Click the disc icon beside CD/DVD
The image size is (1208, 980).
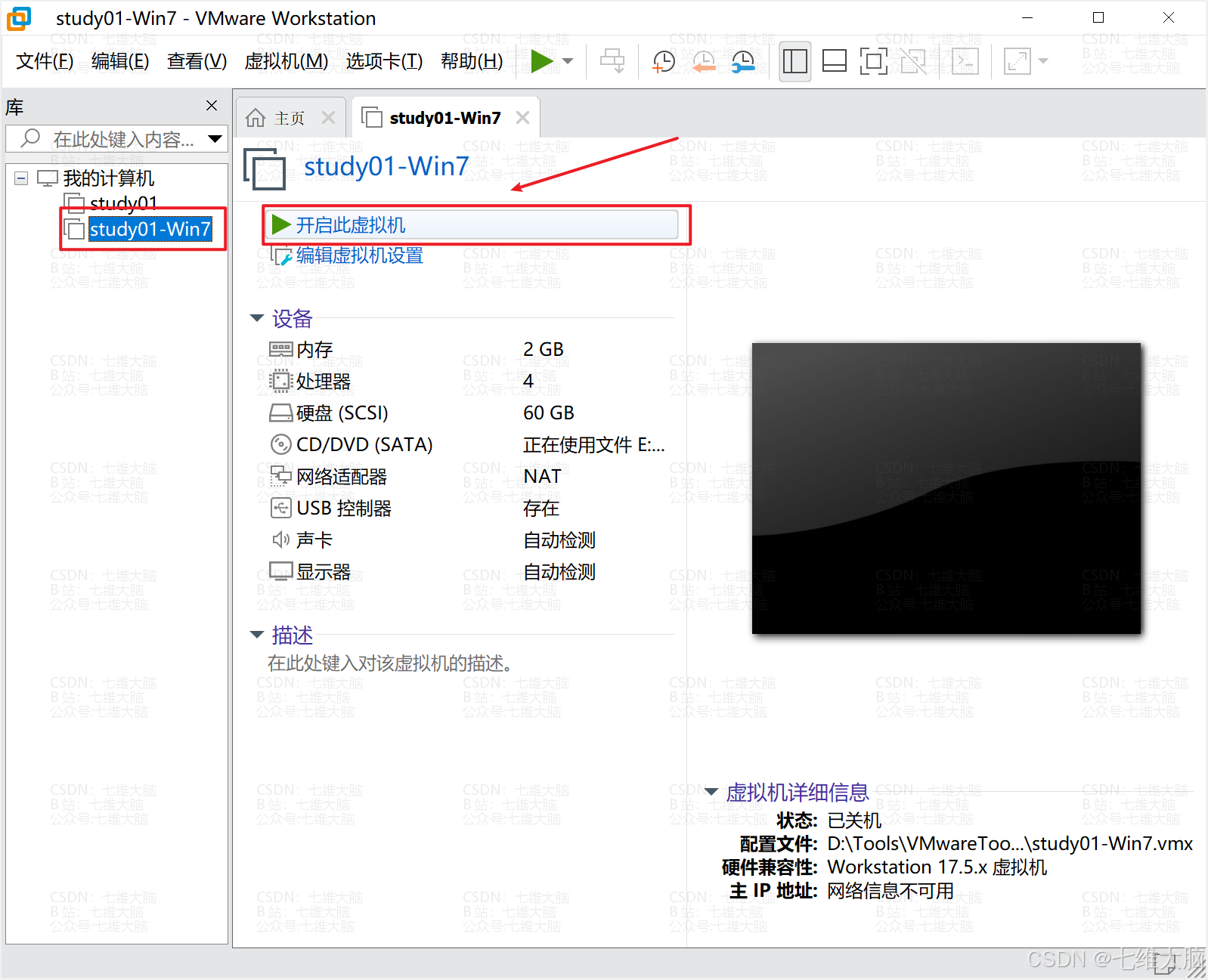tap(280, 444)
